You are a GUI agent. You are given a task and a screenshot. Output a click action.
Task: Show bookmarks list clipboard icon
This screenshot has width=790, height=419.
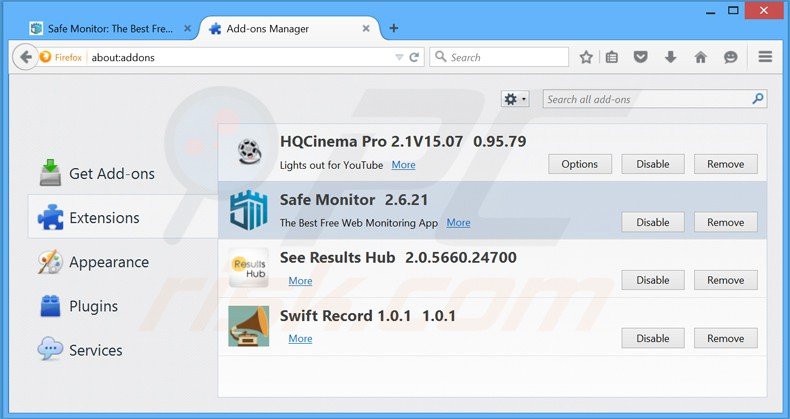(x=612, y=57)
